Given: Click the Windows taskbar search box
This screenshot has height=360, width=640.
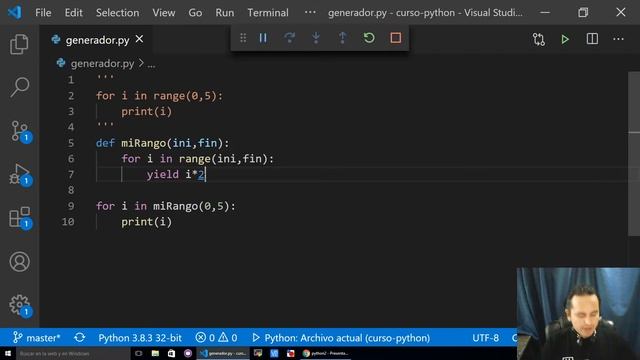Looking at the screenshot, I should click(x=73, y=353).
